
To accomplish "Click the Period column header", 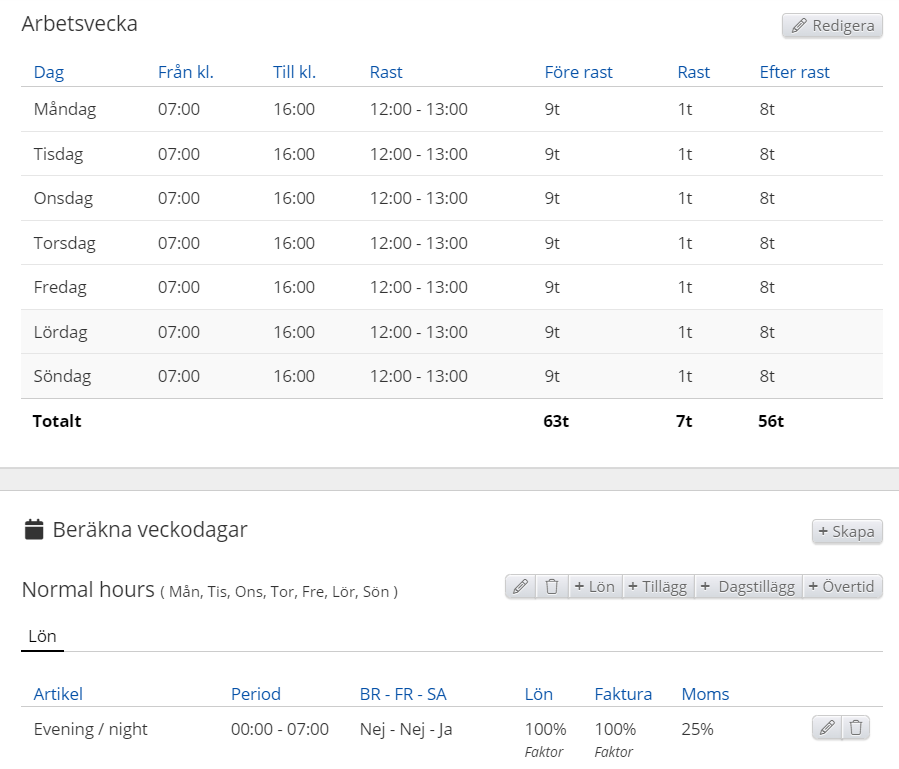I will [256, 694].
